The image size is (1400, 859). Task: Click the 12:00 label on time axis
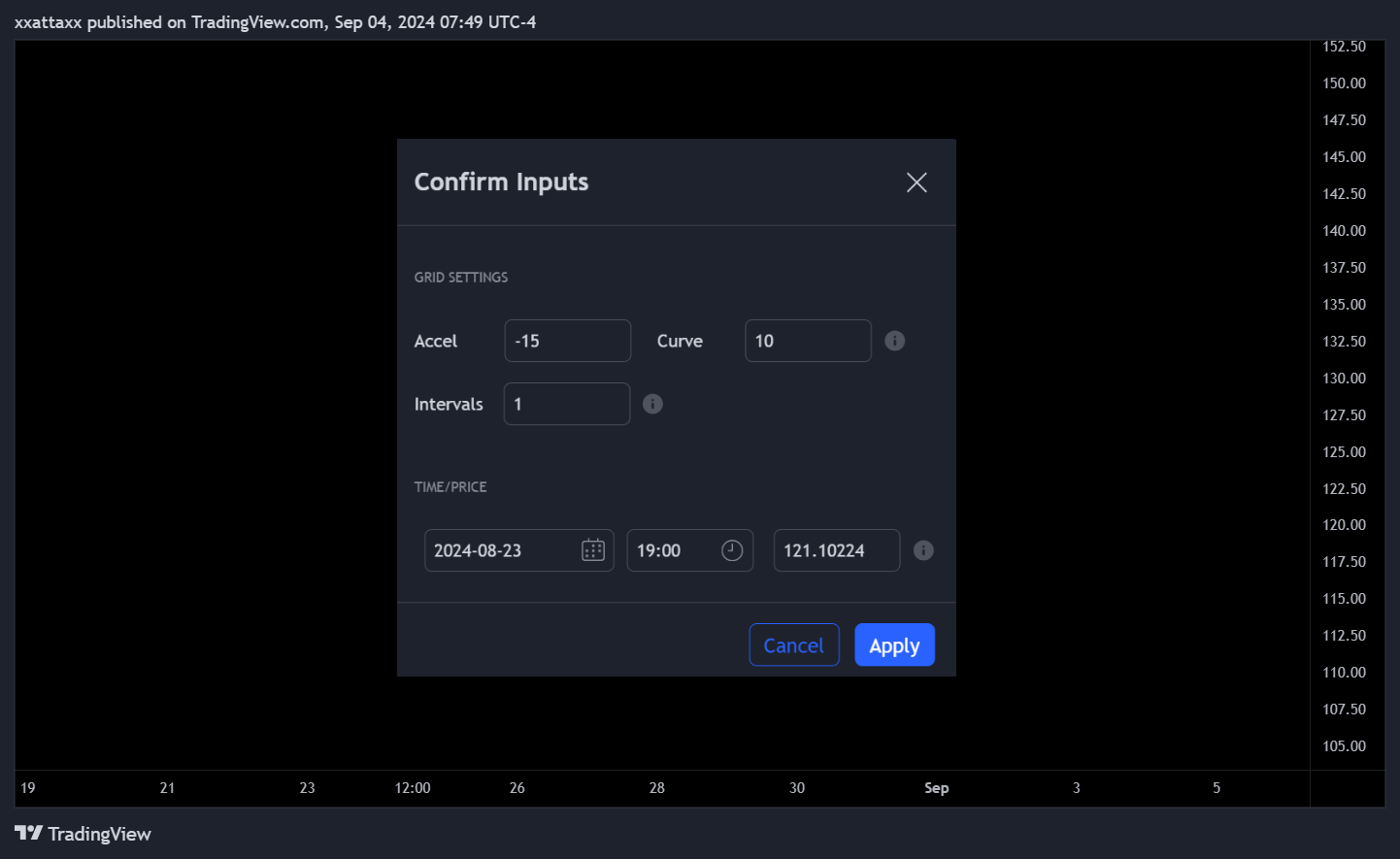[413, 788]
